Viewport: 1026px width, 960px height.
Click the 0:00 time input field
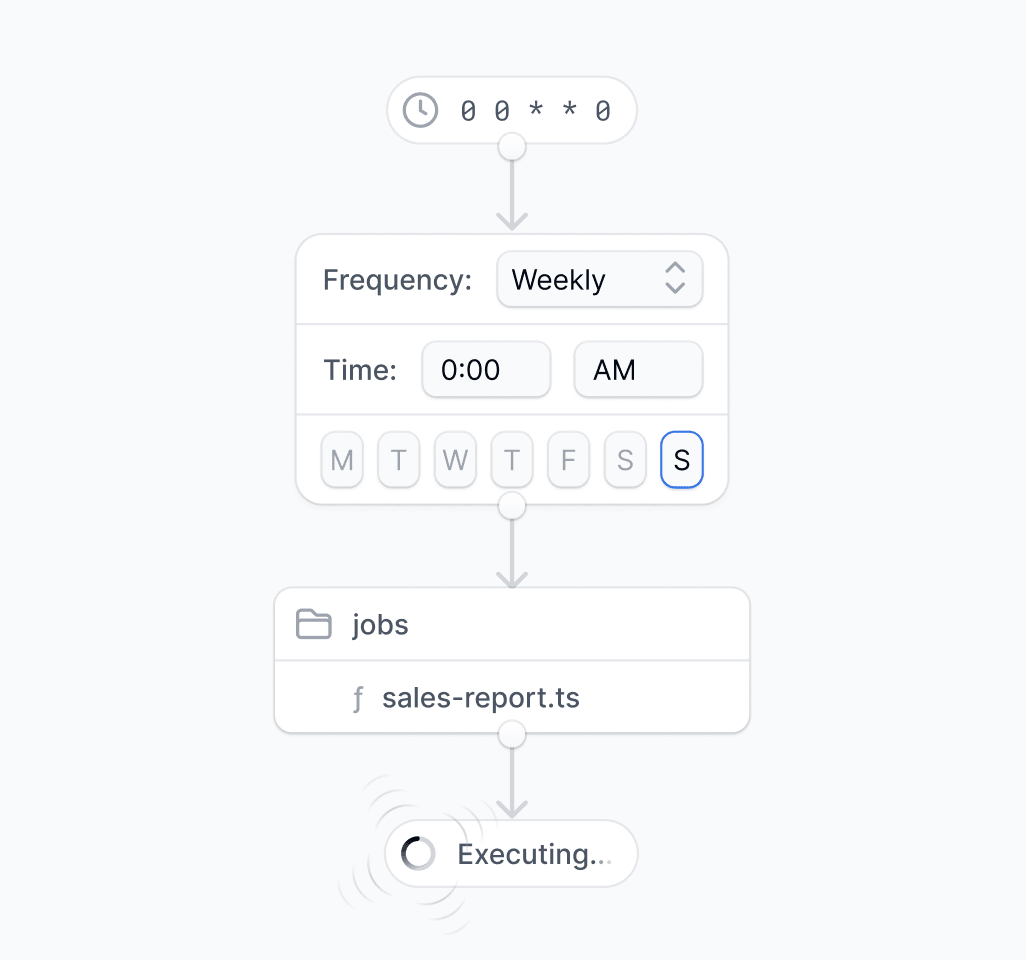pos(486,369)
